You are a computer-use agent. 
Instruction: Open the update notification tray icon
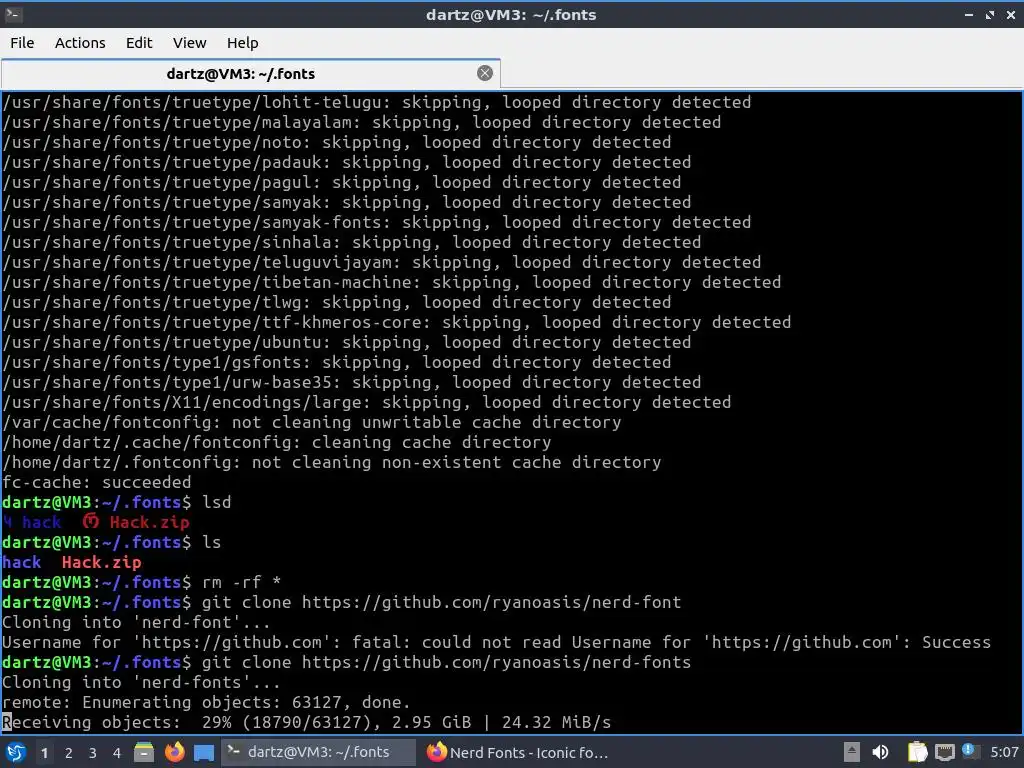pos(969,751)
